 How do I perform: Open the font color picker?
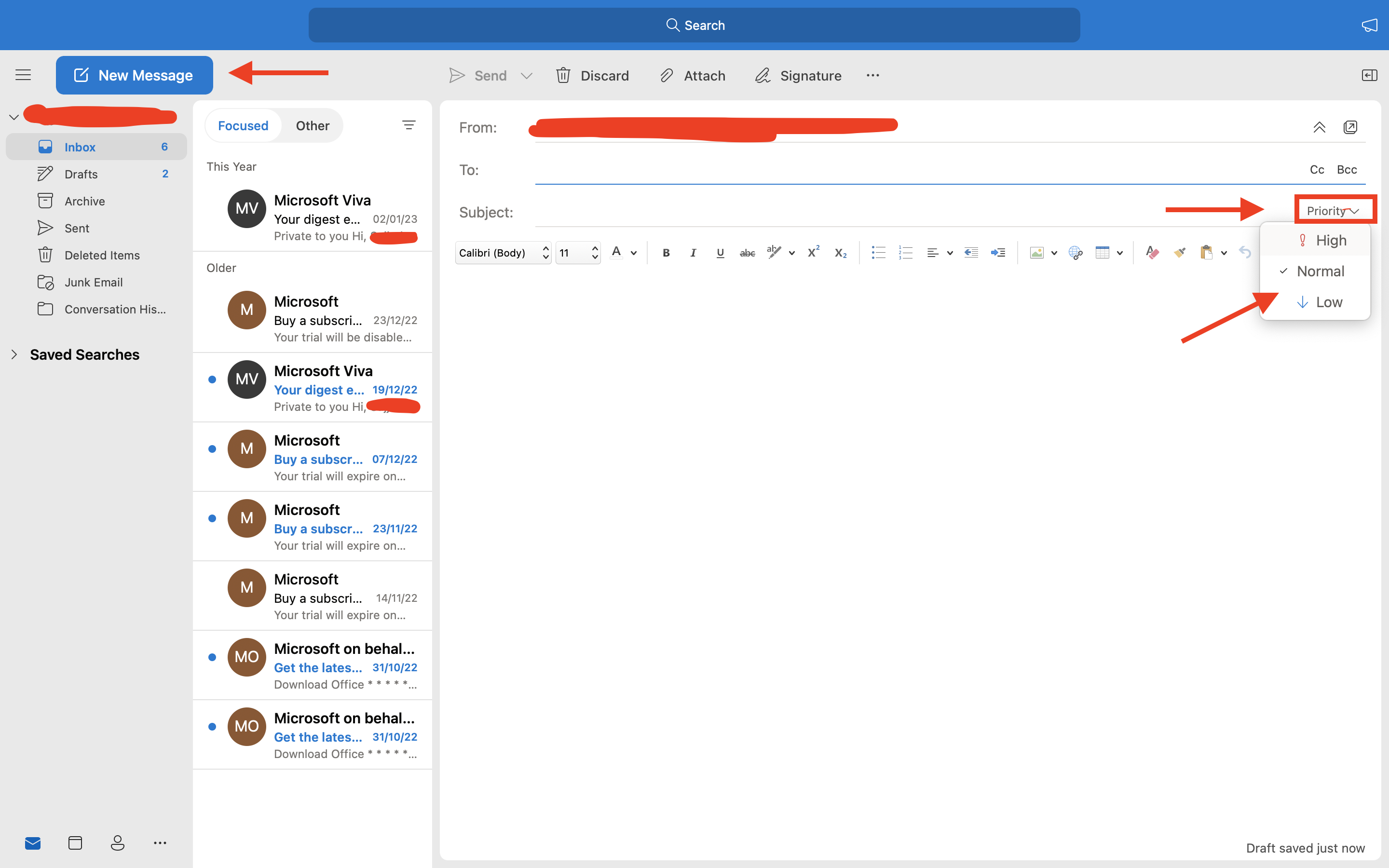617,253
